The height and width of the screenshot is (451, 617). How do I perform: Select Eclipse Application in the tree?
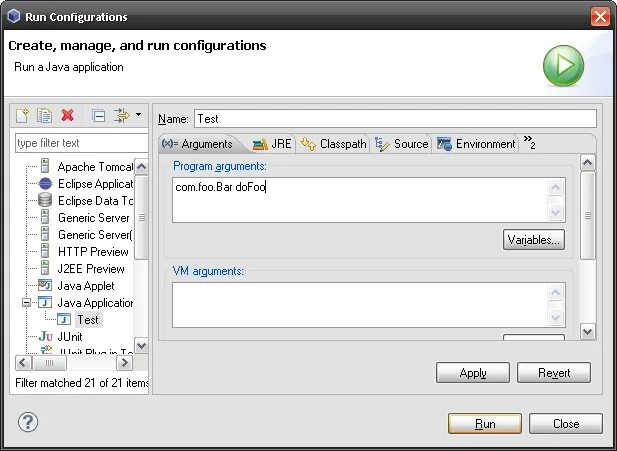pos(95,184)
